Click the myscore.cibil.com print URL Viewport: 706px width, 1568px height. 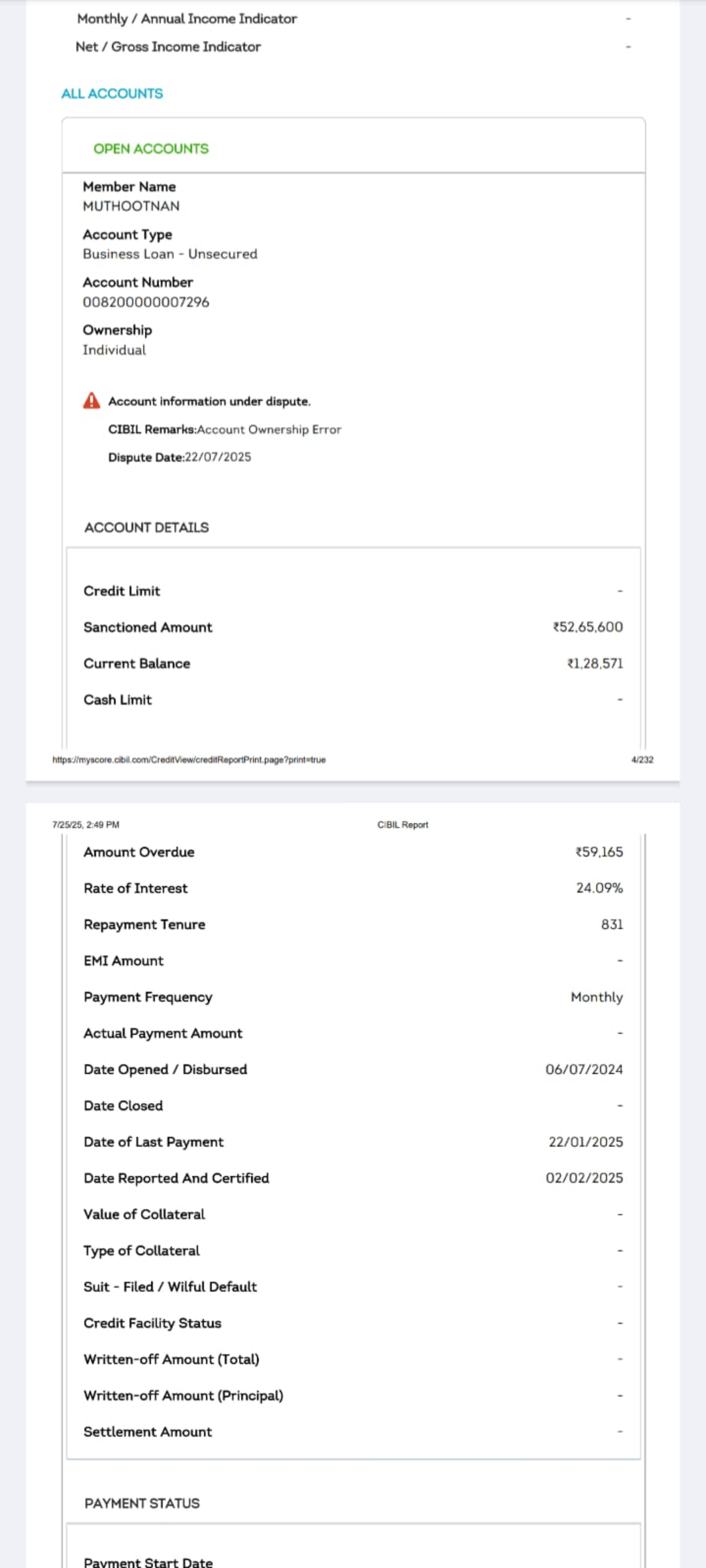tap(189, 760)
